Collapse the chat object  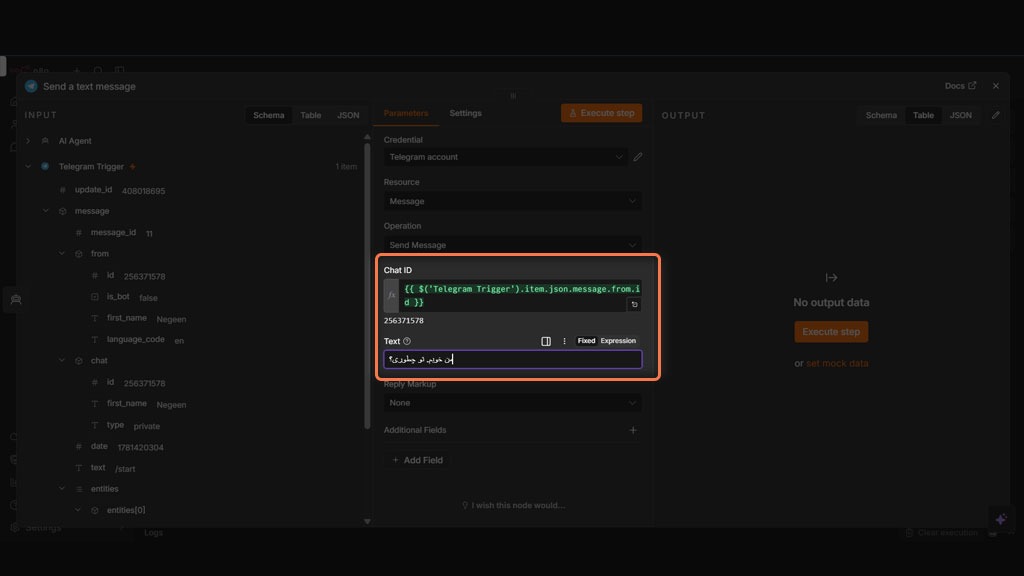61,360
